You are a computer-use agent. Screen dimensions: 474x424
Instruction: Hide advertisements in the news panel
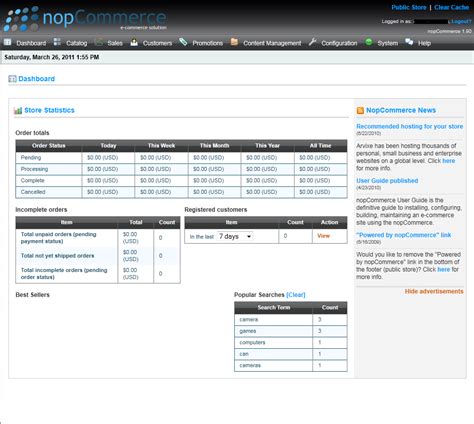pyautogui.click(x=434, y=291)
